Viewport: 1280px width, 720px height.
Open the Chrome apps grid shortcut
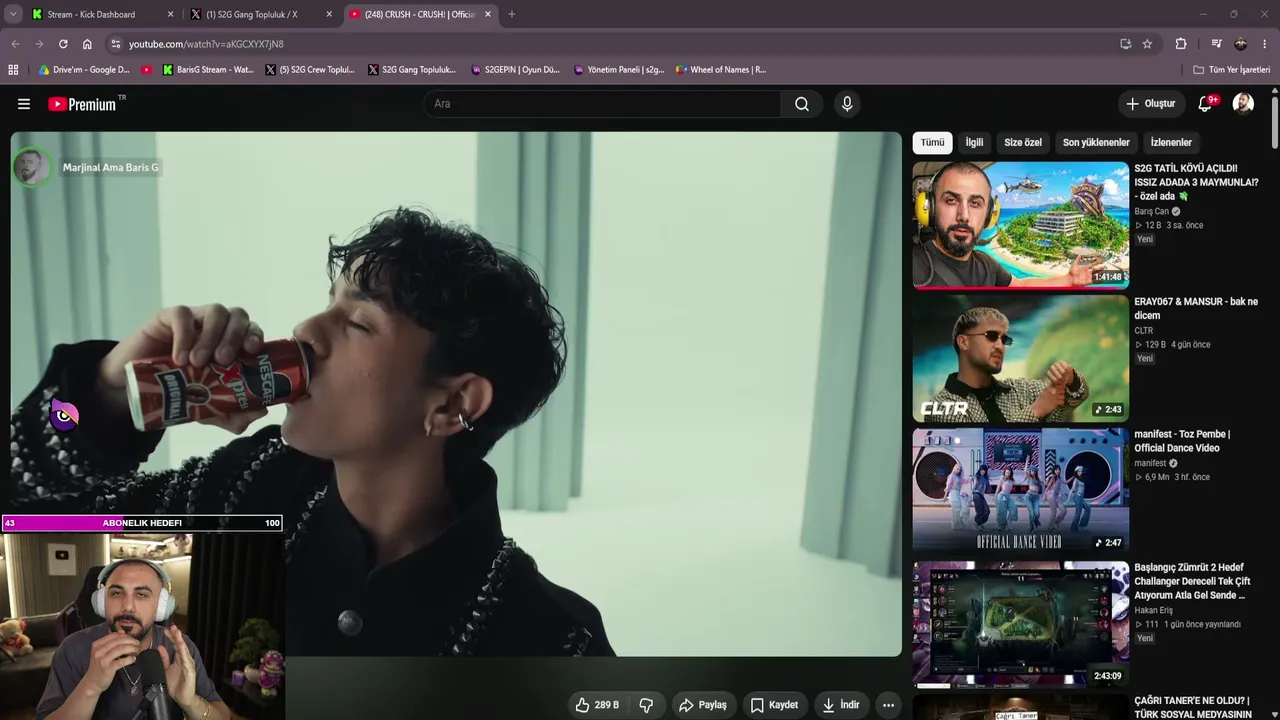(x=13, y=70)
